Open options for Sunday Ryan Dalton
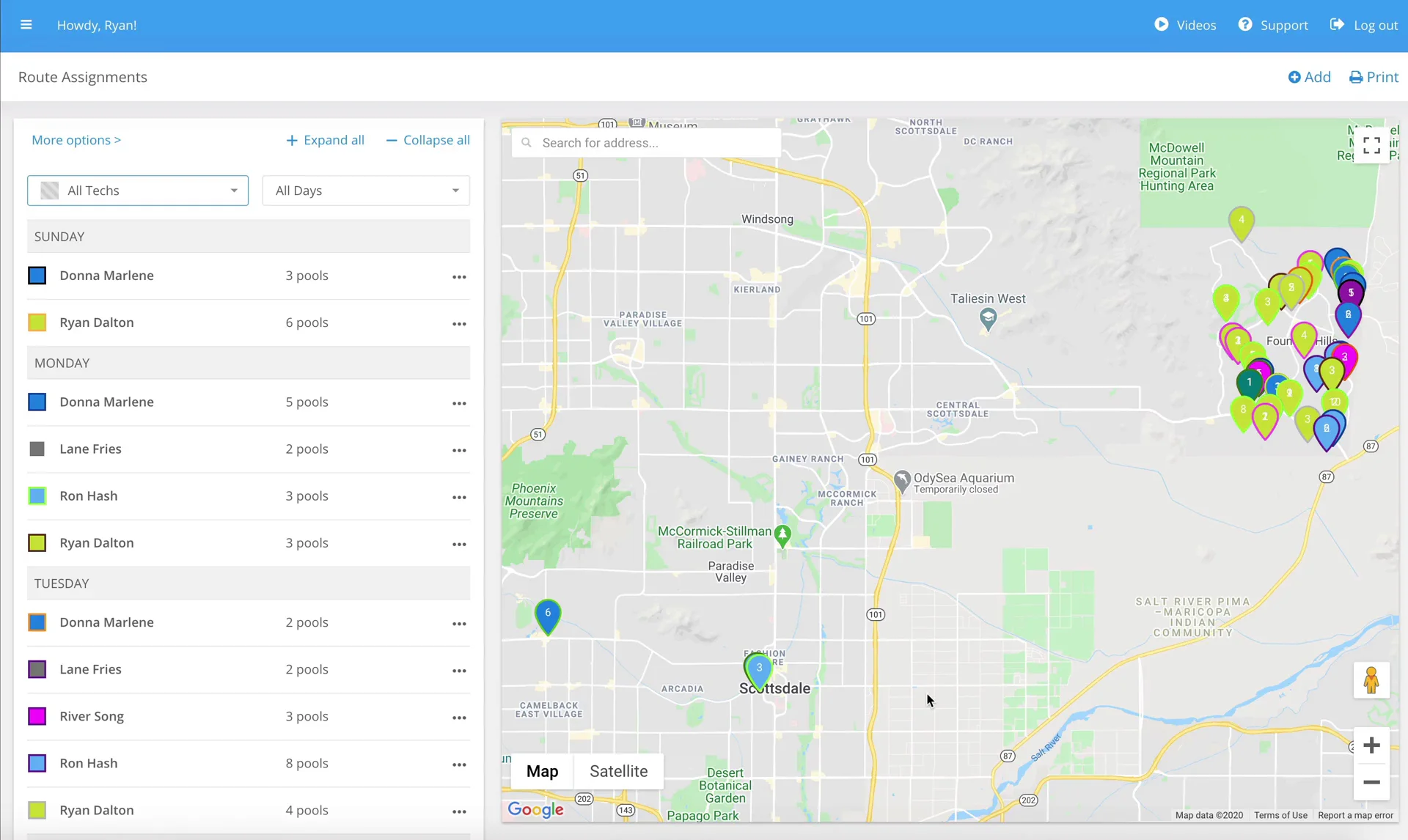Screen dimensions: 1408x840 pos(459,323)
